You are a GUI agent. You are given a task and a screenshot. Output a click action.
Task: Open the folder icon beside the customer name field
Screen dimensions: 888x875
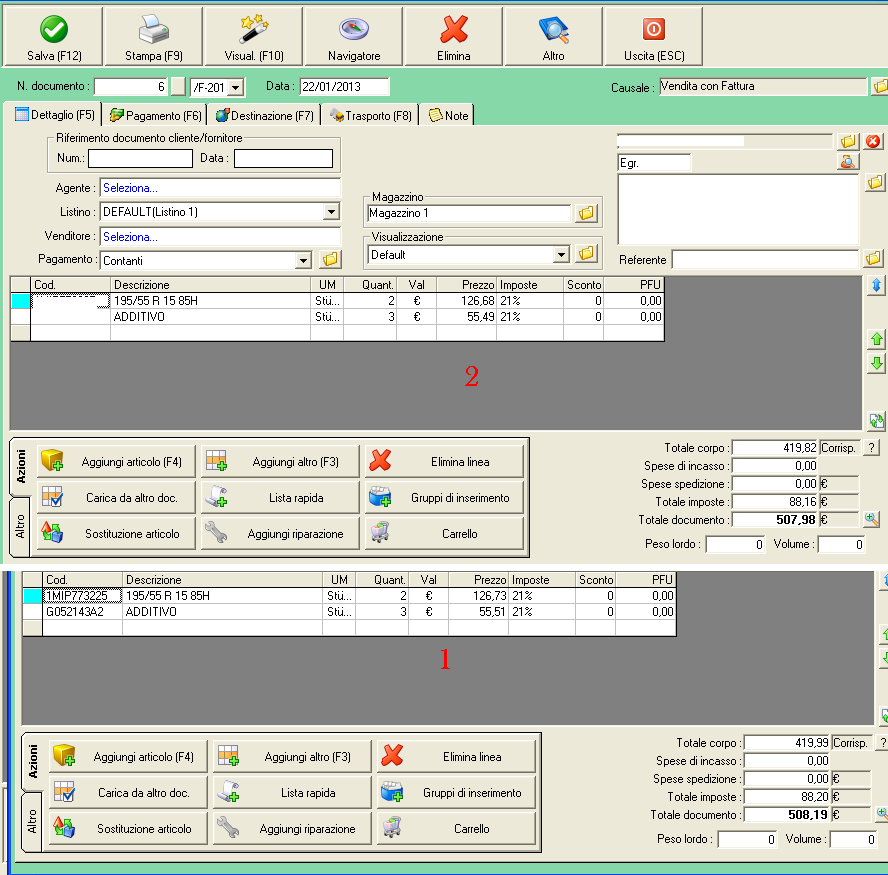(x=848, y=141)
